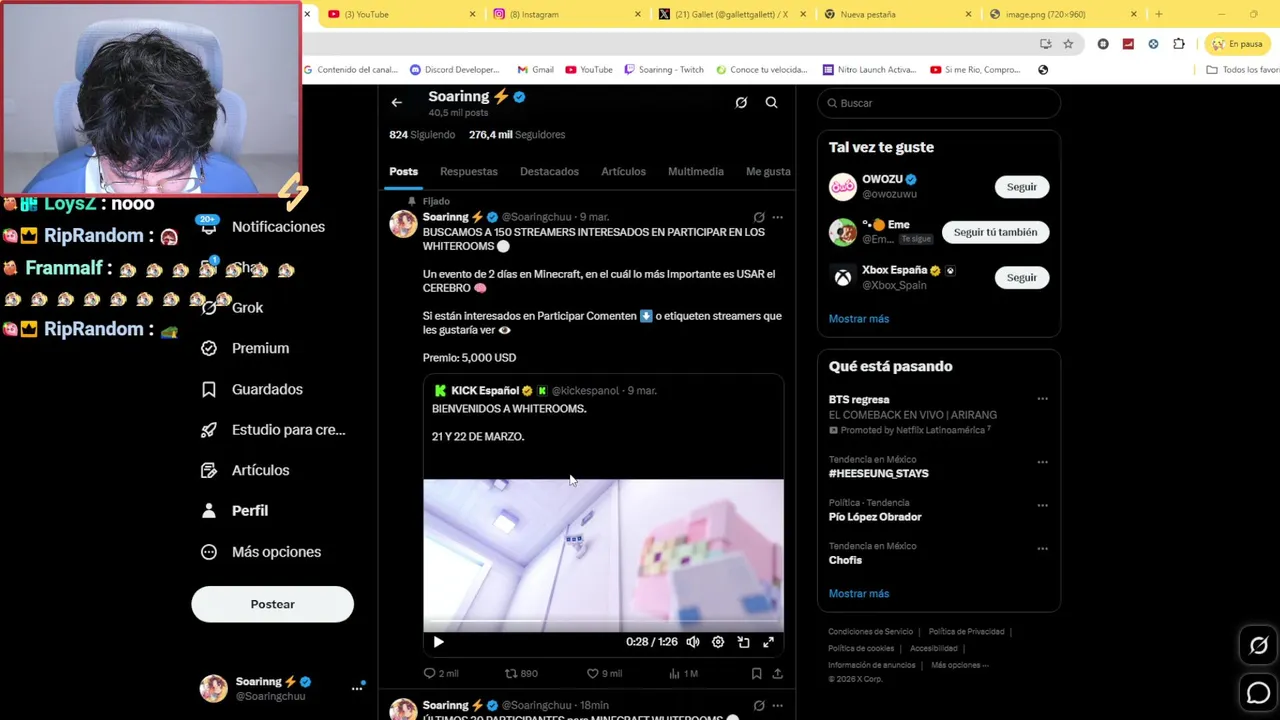Viewport: 1280px width, 720px height.
Task: Open the Me gusta tab
Action: [x=768, y=172]
